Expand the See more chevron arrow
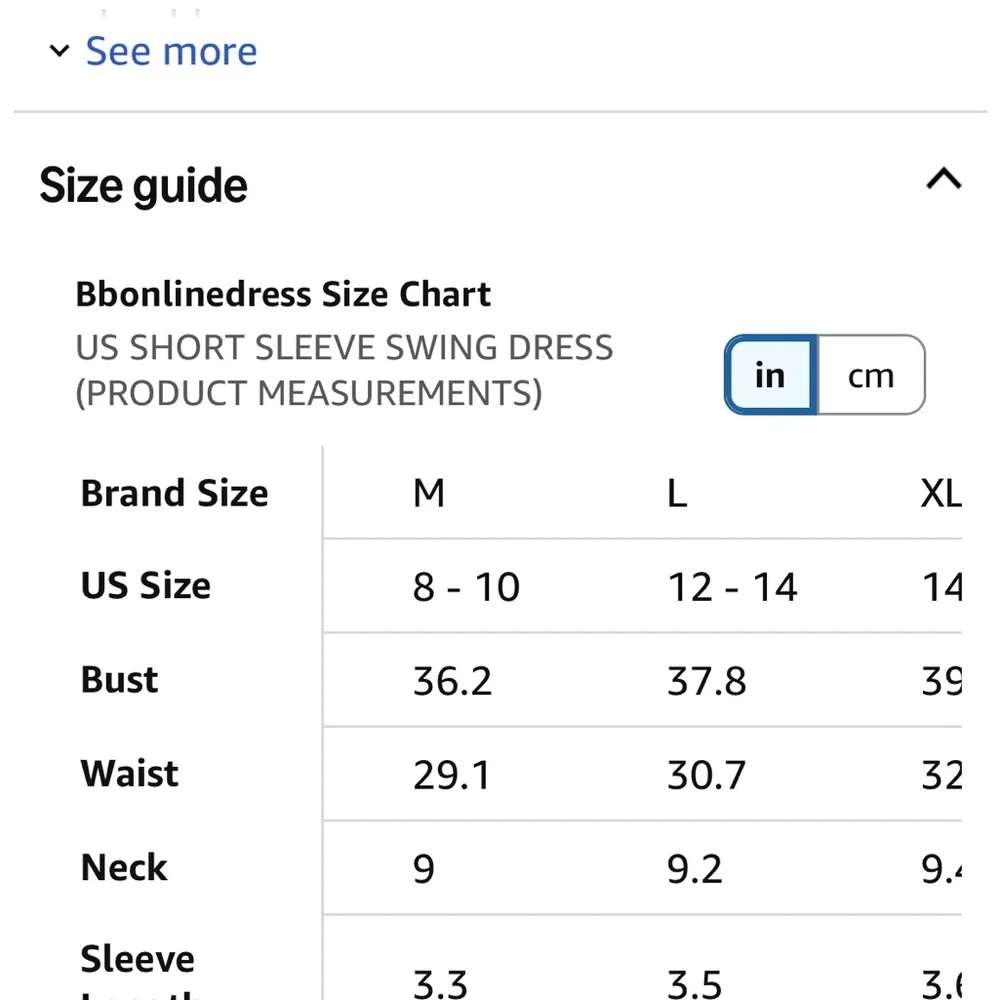The image size is (1000, 1000). [x=60, y=52]
